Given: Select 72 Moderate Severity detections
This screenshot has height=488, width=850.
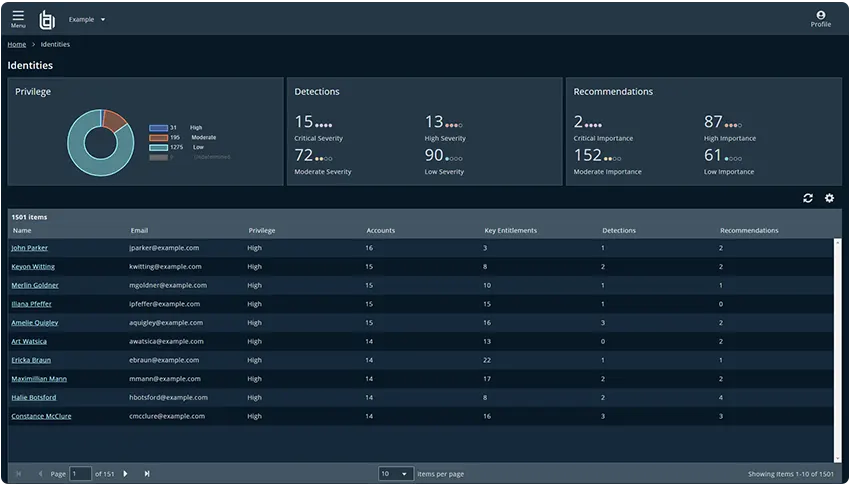Looking at the screenshot, I should coord(323,161).
